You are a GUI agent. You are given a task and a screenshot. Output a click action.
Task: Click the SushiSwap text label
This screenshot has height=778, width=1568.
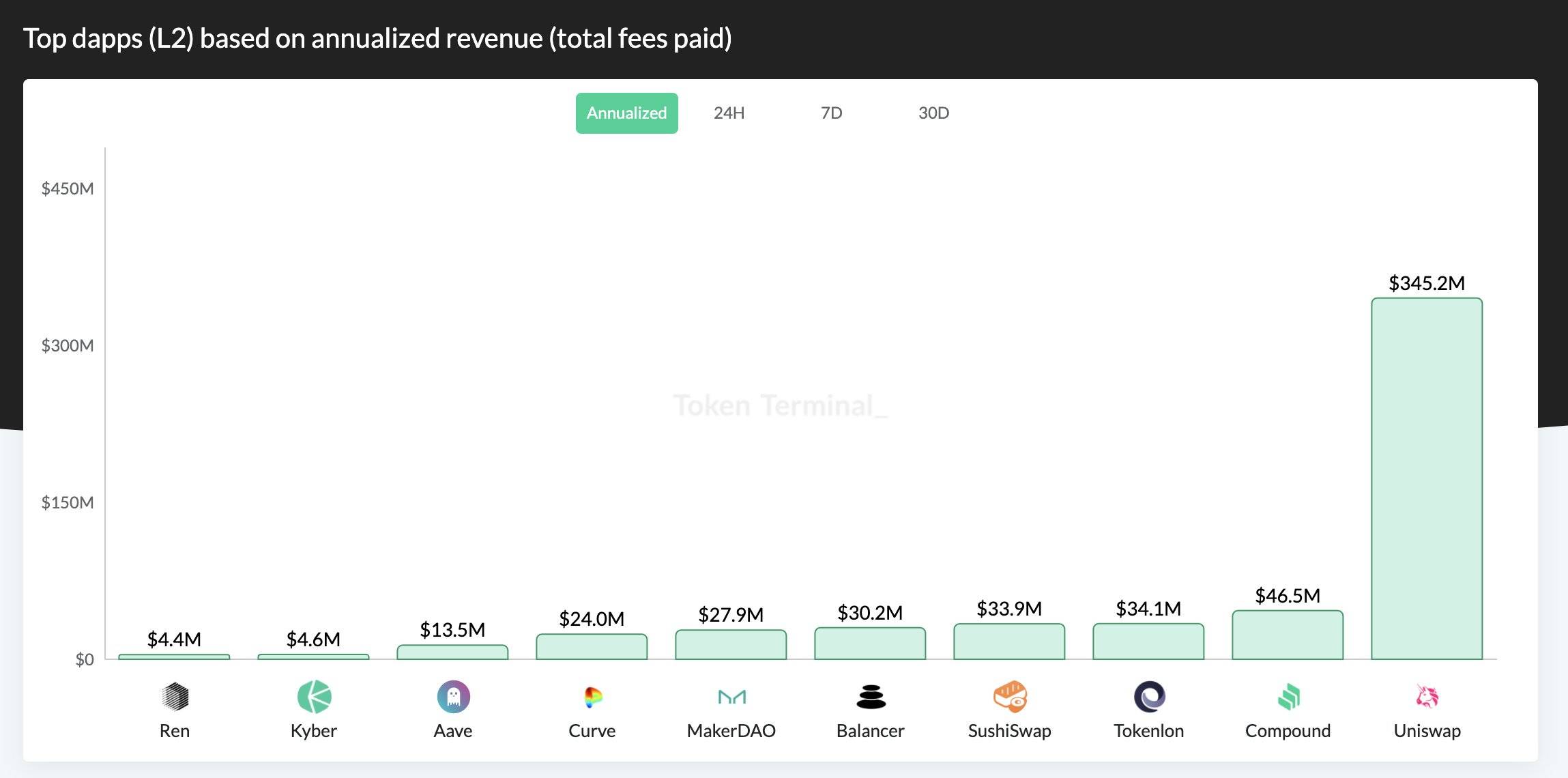point(1010,731)
